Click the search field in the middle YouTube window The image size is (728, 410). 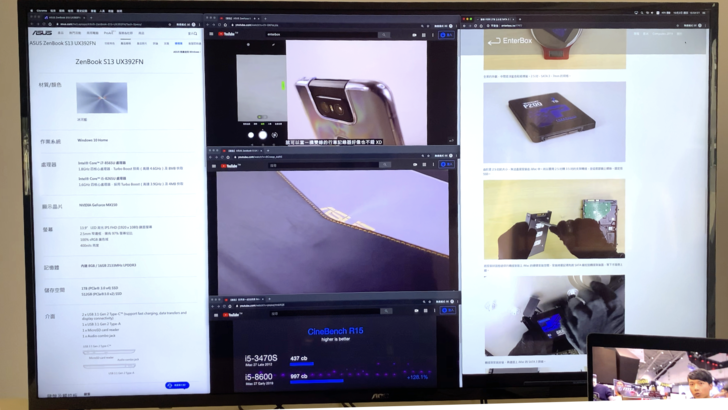click(323, 165)
